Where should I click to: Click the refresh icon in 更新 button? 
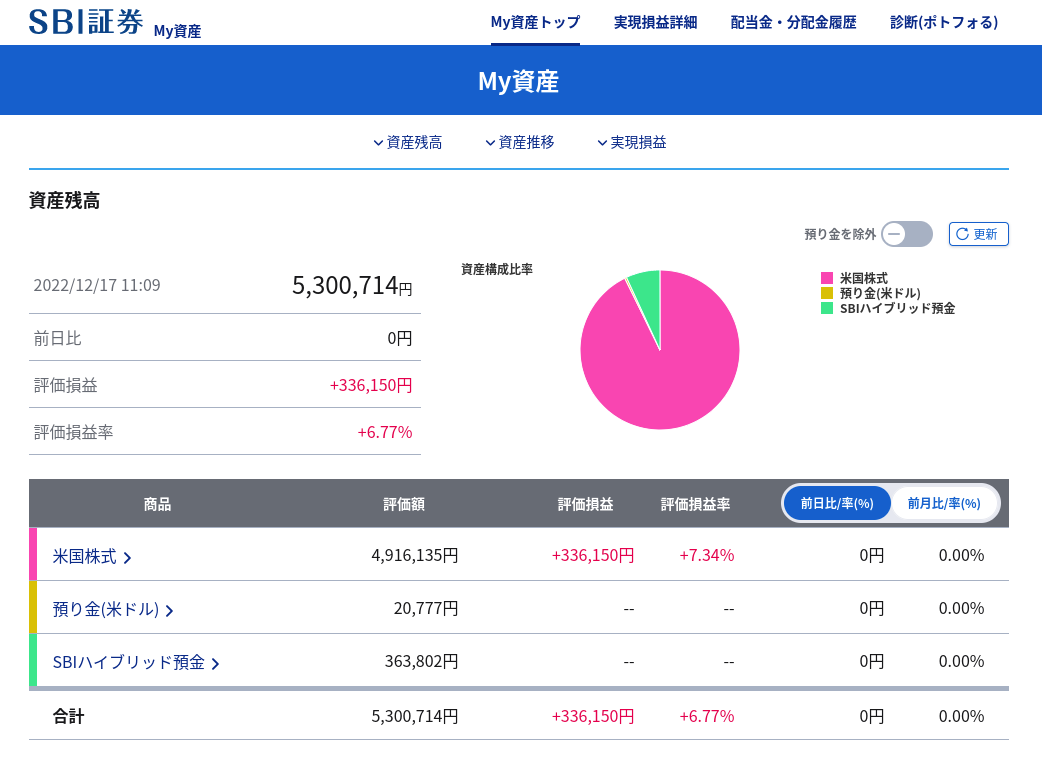coord(962,234)
